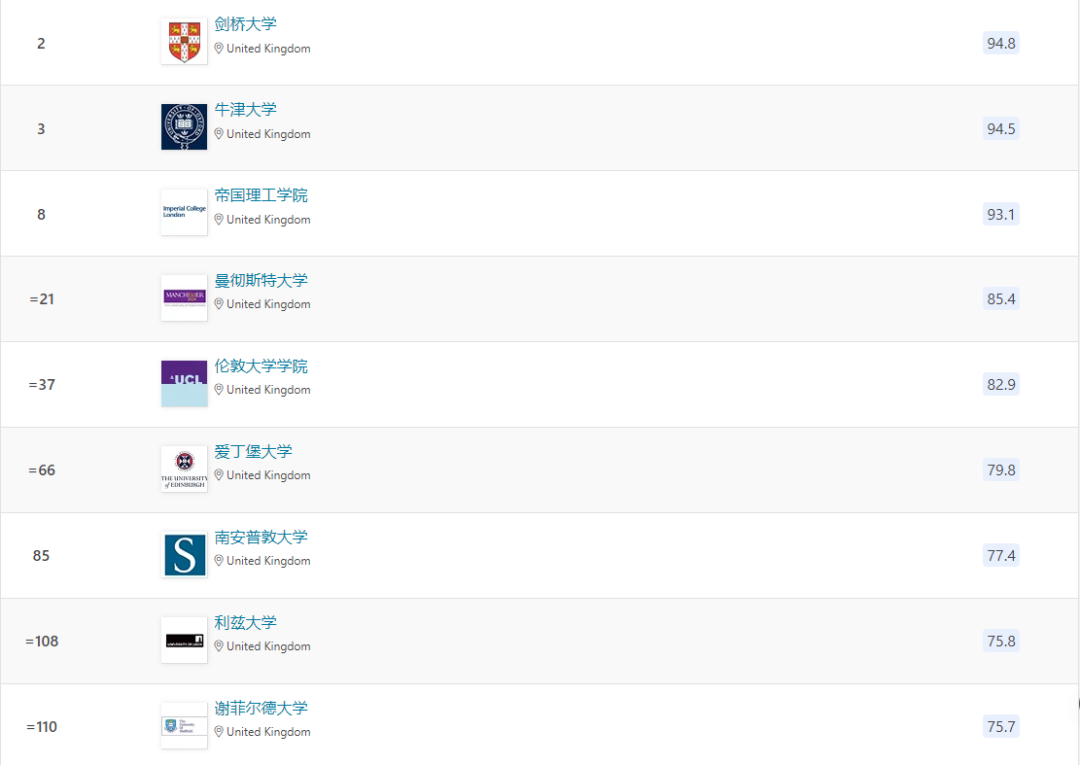Click the rank 85 entry for Southampton
Screen dimensions: 1080x765
[x=41, y=555]
